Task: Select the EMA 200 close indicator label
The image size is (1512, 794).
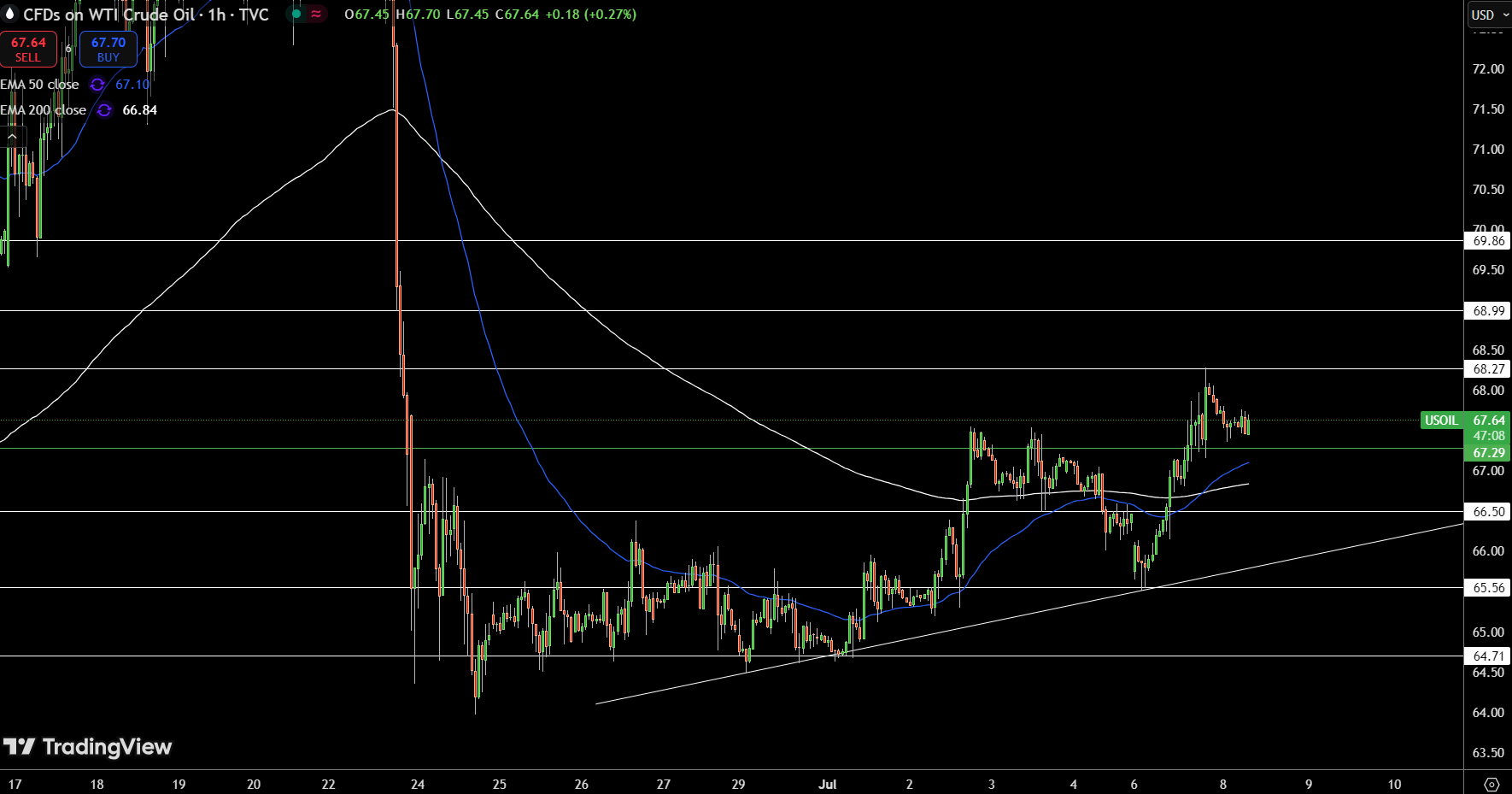Action: 44,110
